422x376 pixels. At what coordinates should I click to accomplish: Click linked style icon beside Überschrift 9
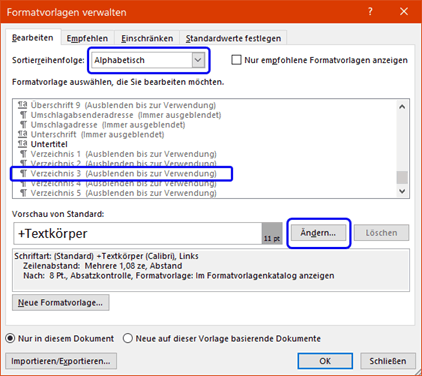coord(22,105)
